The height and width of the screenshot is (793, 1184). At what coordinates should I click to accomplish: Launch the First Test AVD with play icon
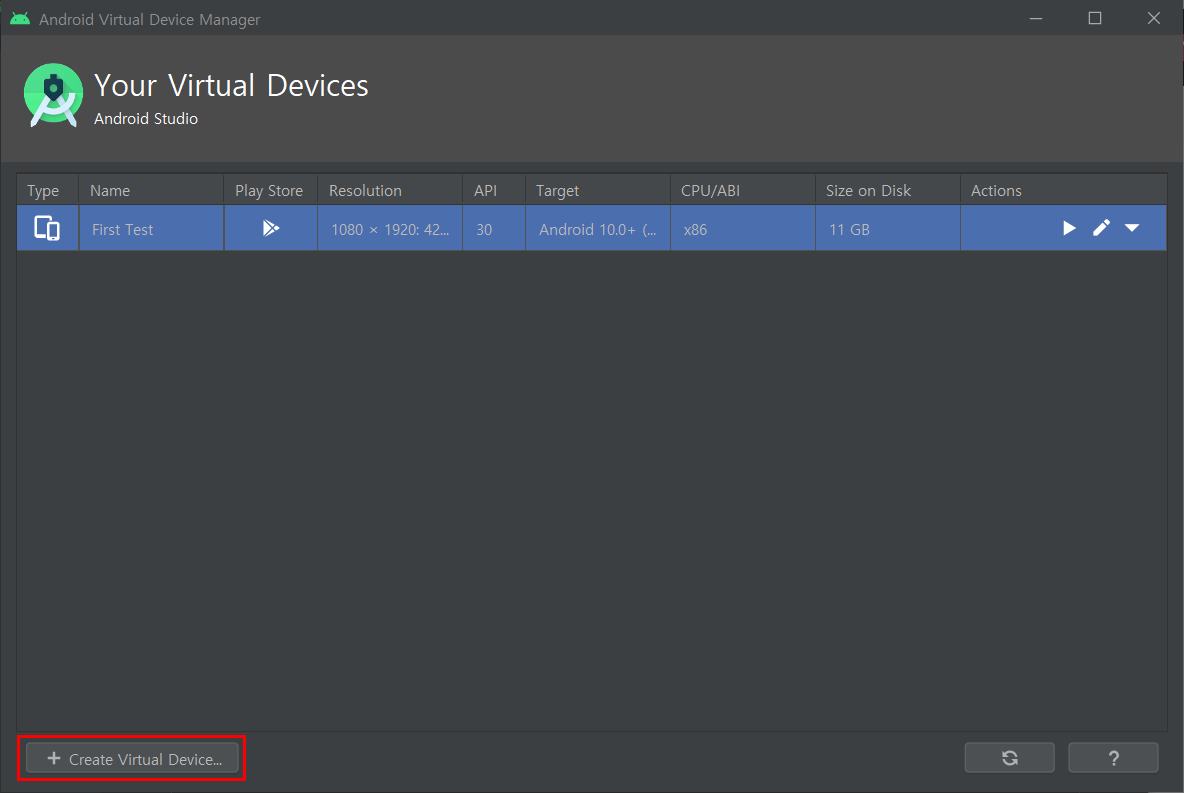1068,228
